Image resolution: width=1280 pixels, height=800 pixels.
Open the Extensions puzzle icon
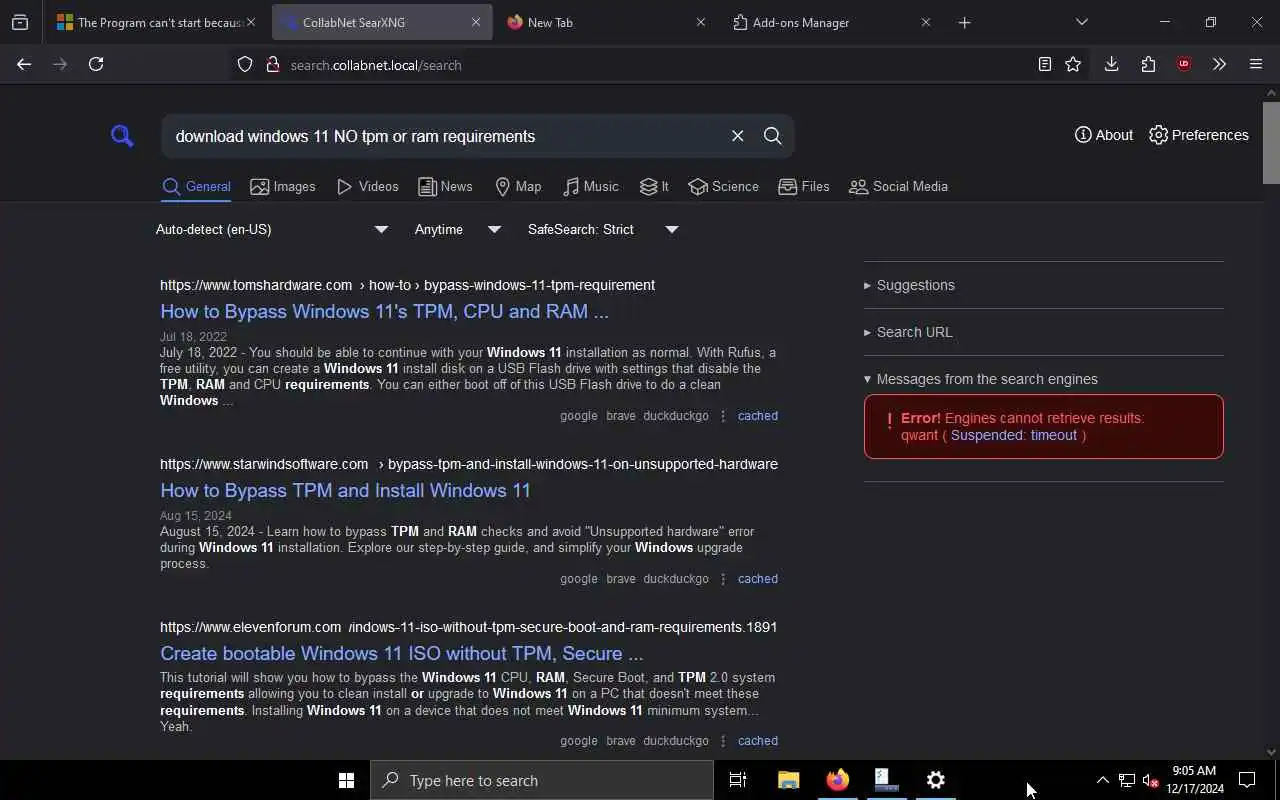1148,64
